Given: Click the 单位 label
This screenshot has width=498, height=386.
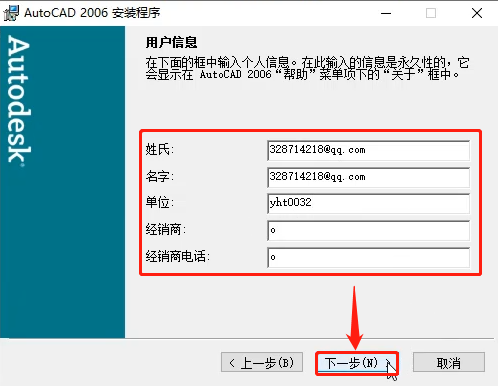Looking at the screenshot, I should (159, 202).
